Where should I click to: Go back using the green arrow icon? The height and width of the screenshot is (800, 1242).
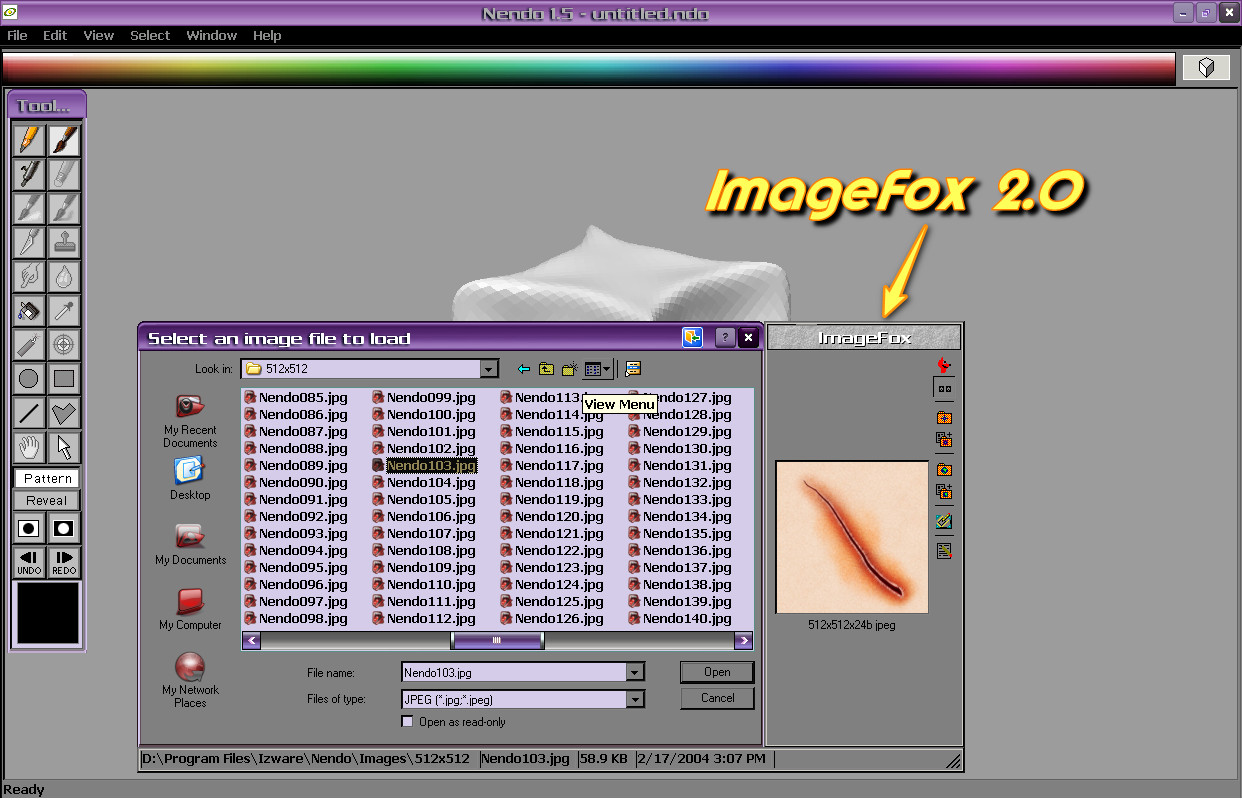(x=524, y=369)
